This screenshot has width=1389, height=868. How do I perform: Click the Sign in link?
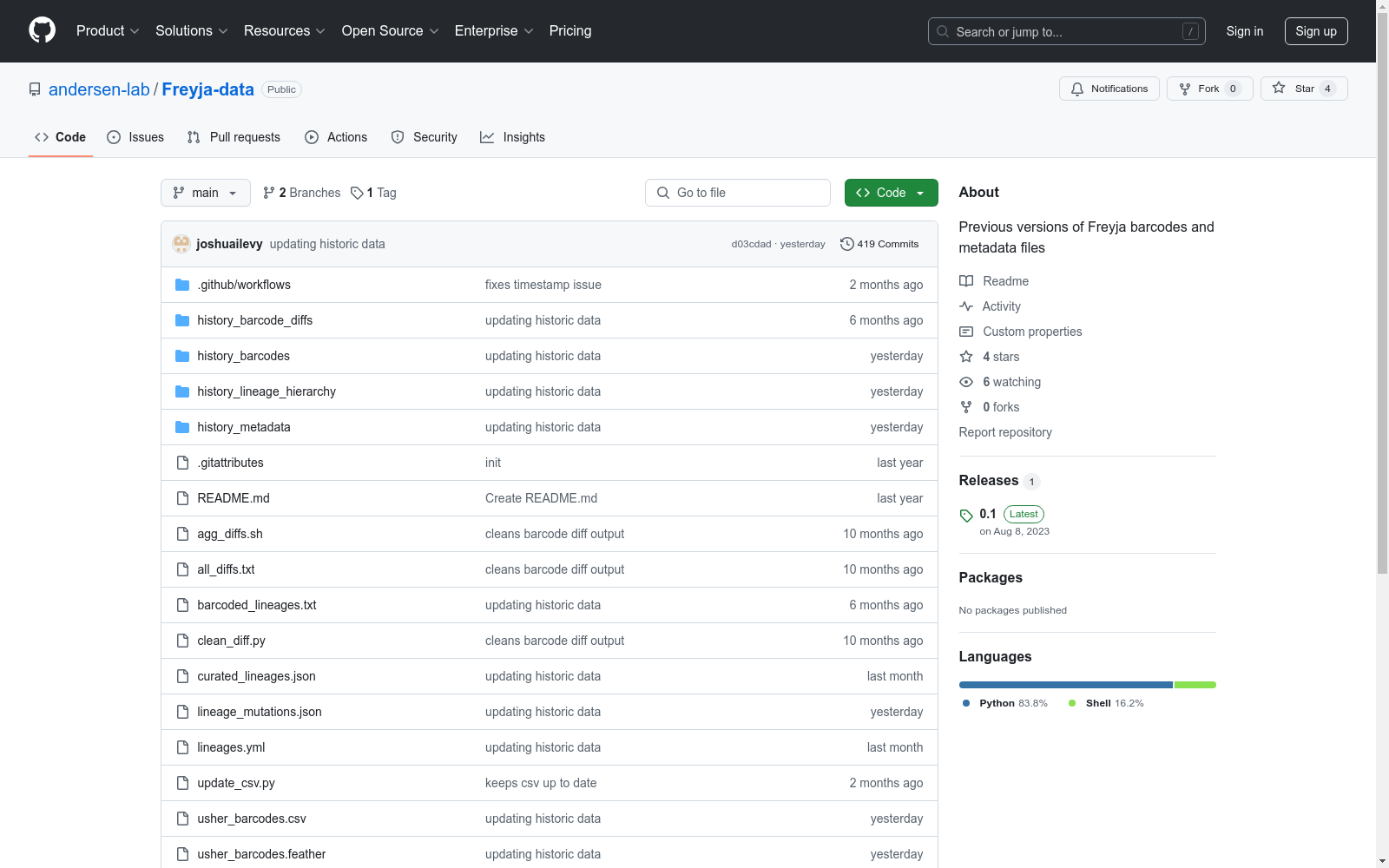[x=1245, y=31]
